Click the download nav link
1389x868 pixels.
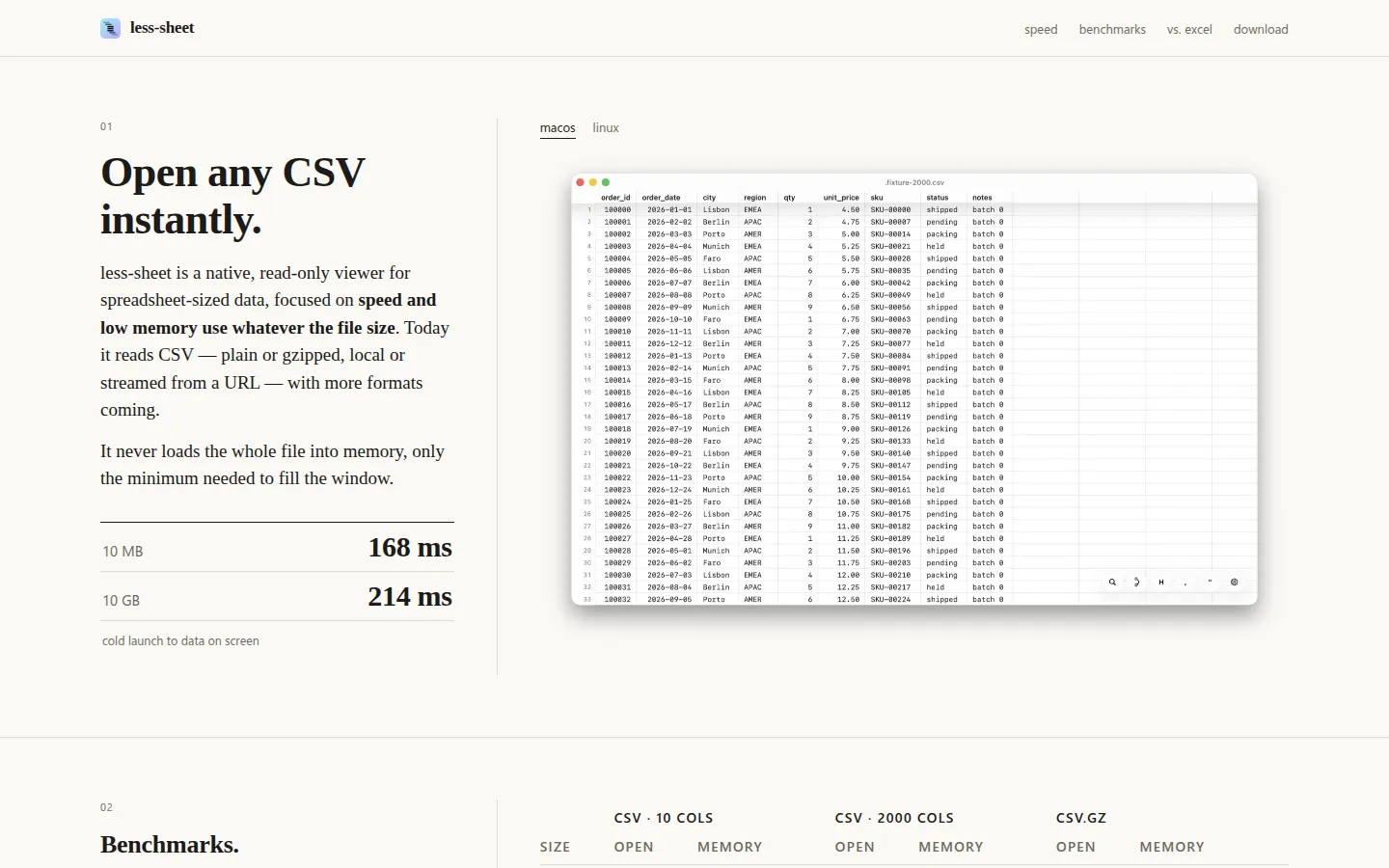pos(1261,29)
